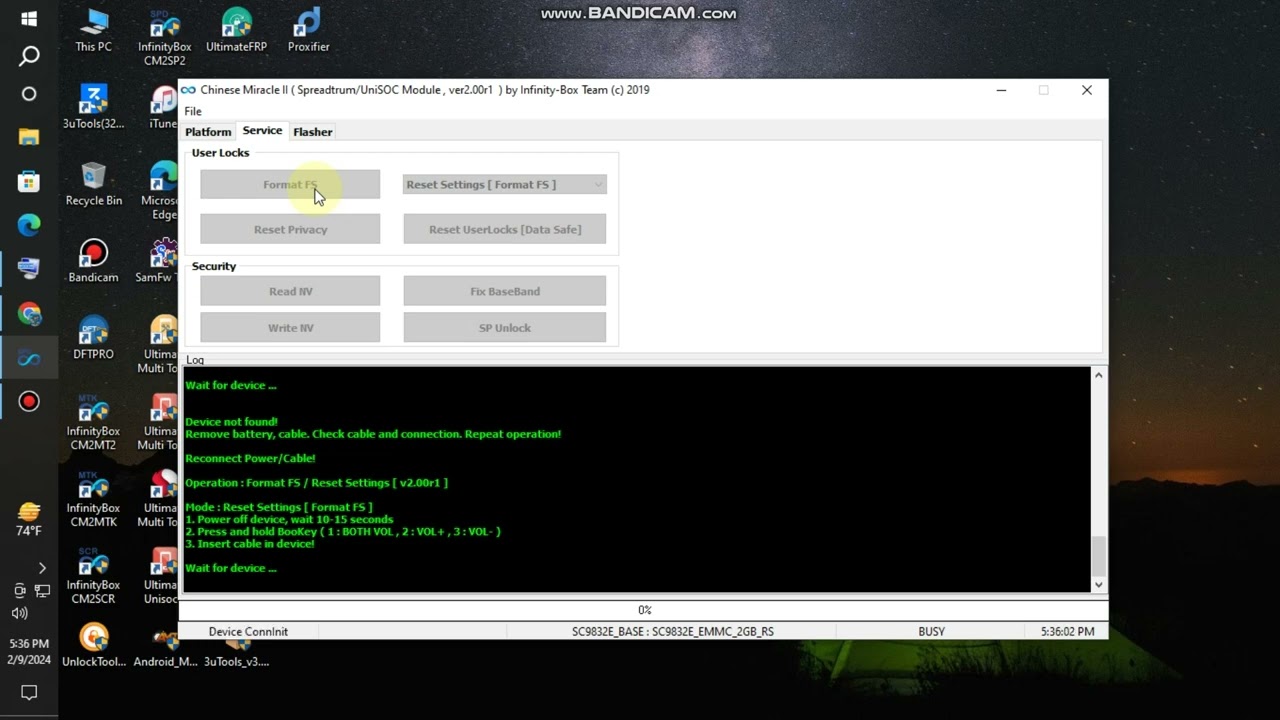The height and width of the screenshot is (720, 1280).
Task: Click the 0% progress bar
Action: click(644, 610)
